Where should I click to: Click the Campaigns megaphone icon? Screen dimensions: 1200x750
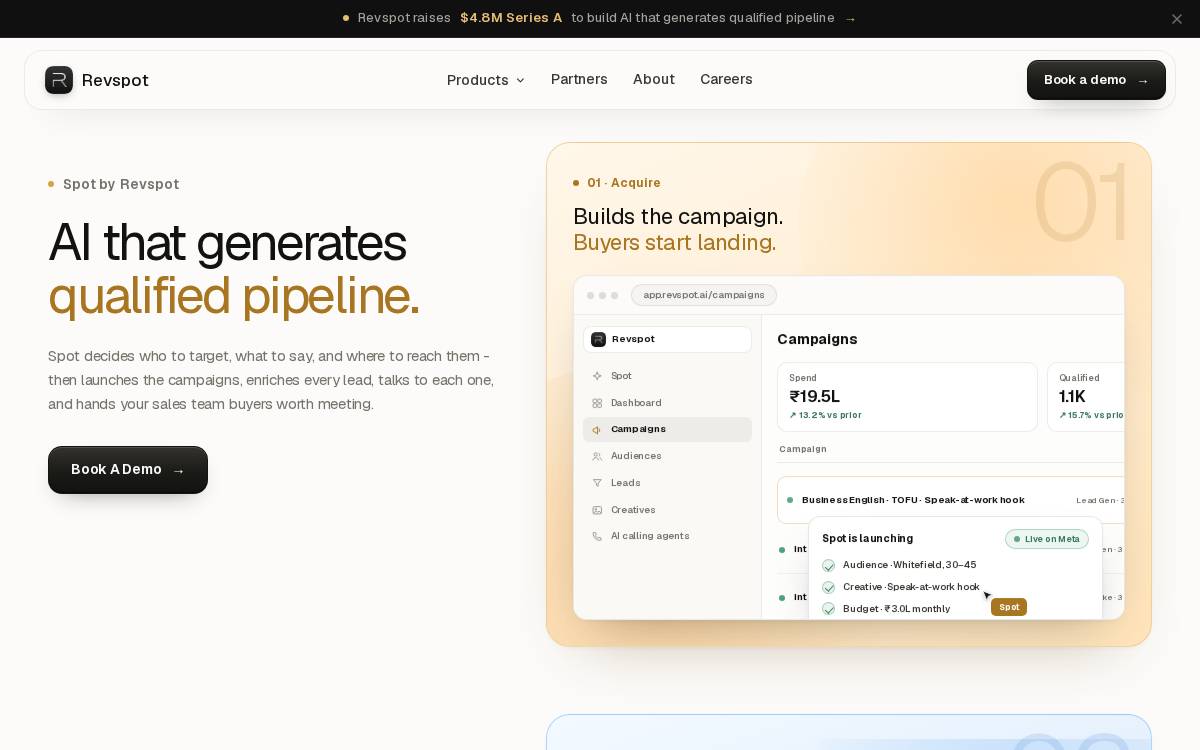[x=597, y=430]
